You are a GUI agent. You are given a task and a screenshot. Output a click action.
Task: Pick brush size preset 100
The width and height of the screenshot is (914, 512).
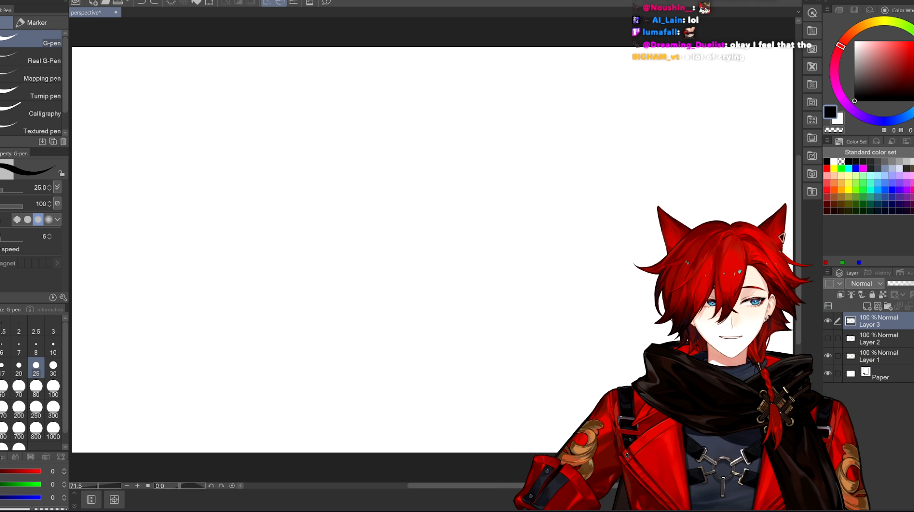pyautogui.click(x=53, y=389)
